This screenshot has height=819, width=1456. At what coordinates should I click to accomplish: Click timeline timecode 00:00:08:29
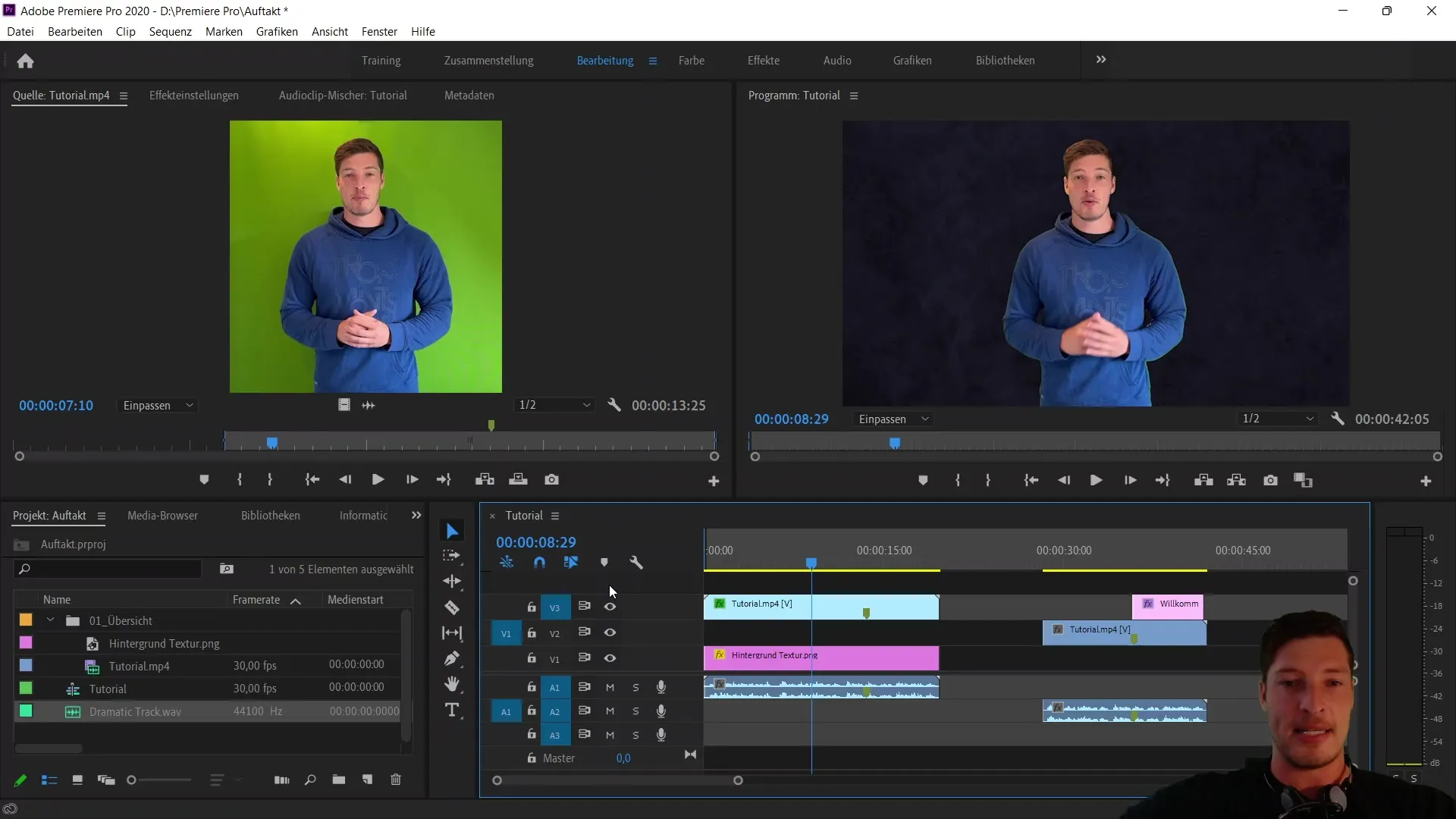click(x=535, y=543)
